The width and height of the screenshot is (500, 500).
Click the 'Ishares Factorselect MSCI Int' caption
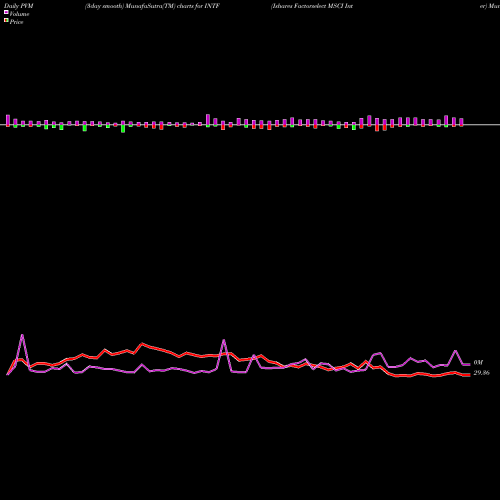tap(312, 6)
